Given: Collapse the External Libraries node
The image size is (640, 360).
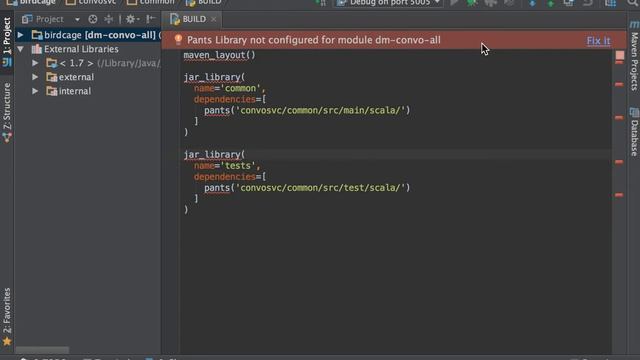Looking at the screenshot, I should tap(20, 49).
